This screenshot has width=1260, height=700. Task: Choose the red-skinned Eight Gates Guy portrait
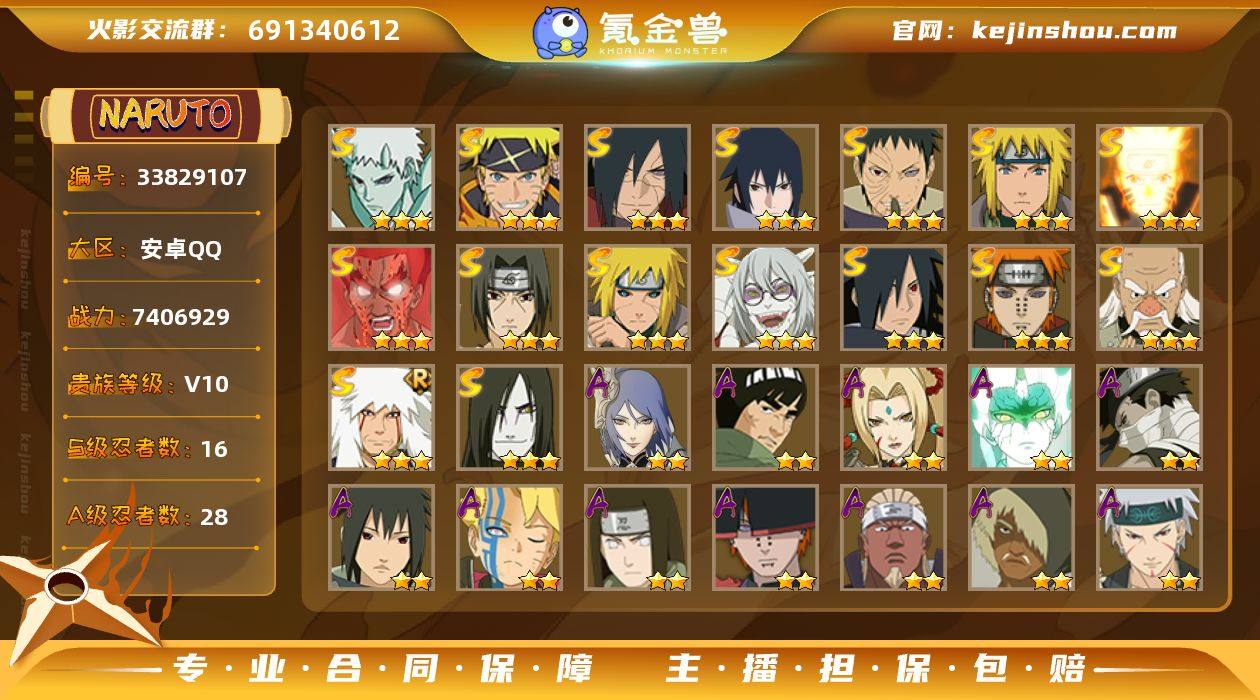[381, 297]
